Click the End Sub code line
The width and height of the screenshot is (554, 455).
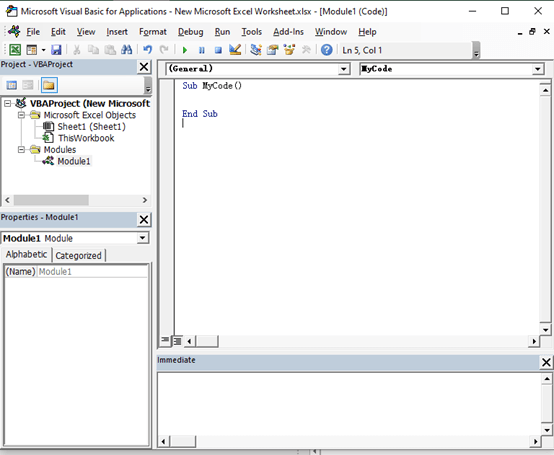pos(200,114)
